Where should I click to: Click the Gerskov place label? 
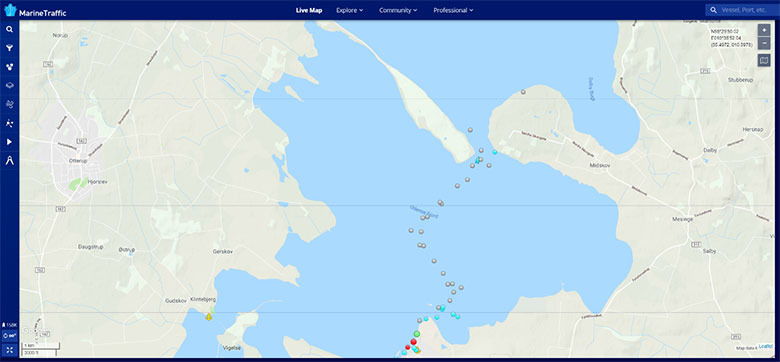[222, 252]
